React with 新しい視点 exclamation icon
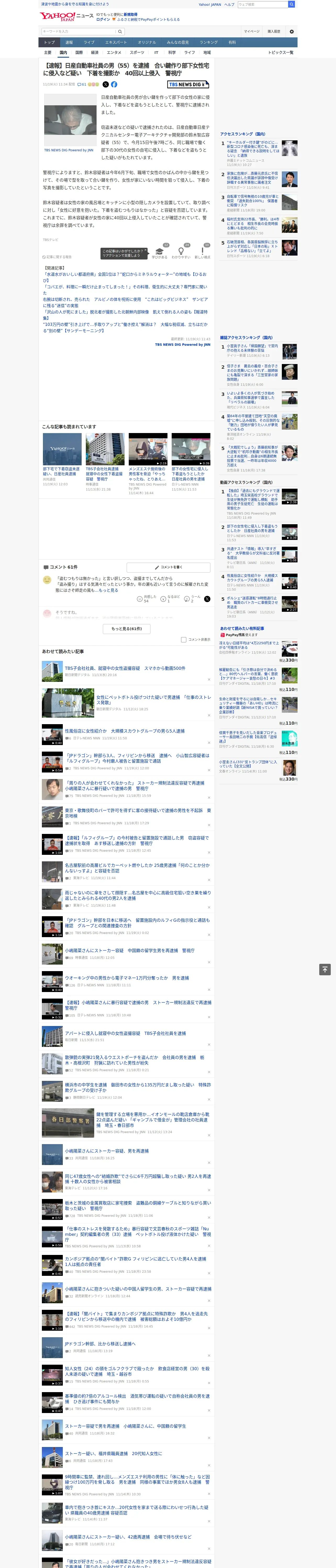336x1568 pixels. coord(203,251)
